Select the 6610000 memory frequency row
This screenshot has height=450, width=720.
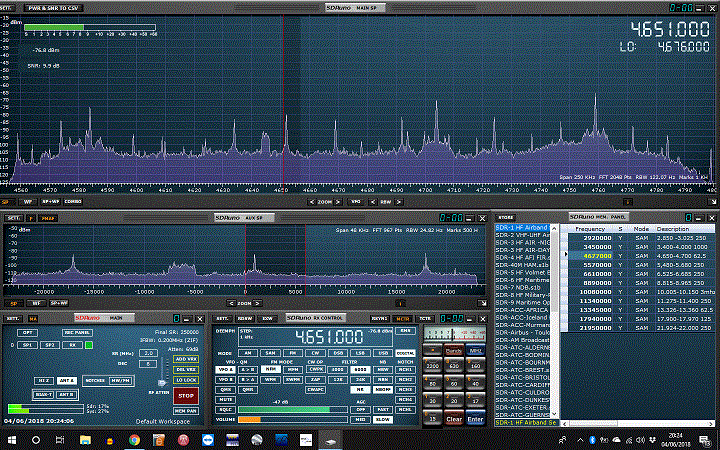click(x=641, y=274)
